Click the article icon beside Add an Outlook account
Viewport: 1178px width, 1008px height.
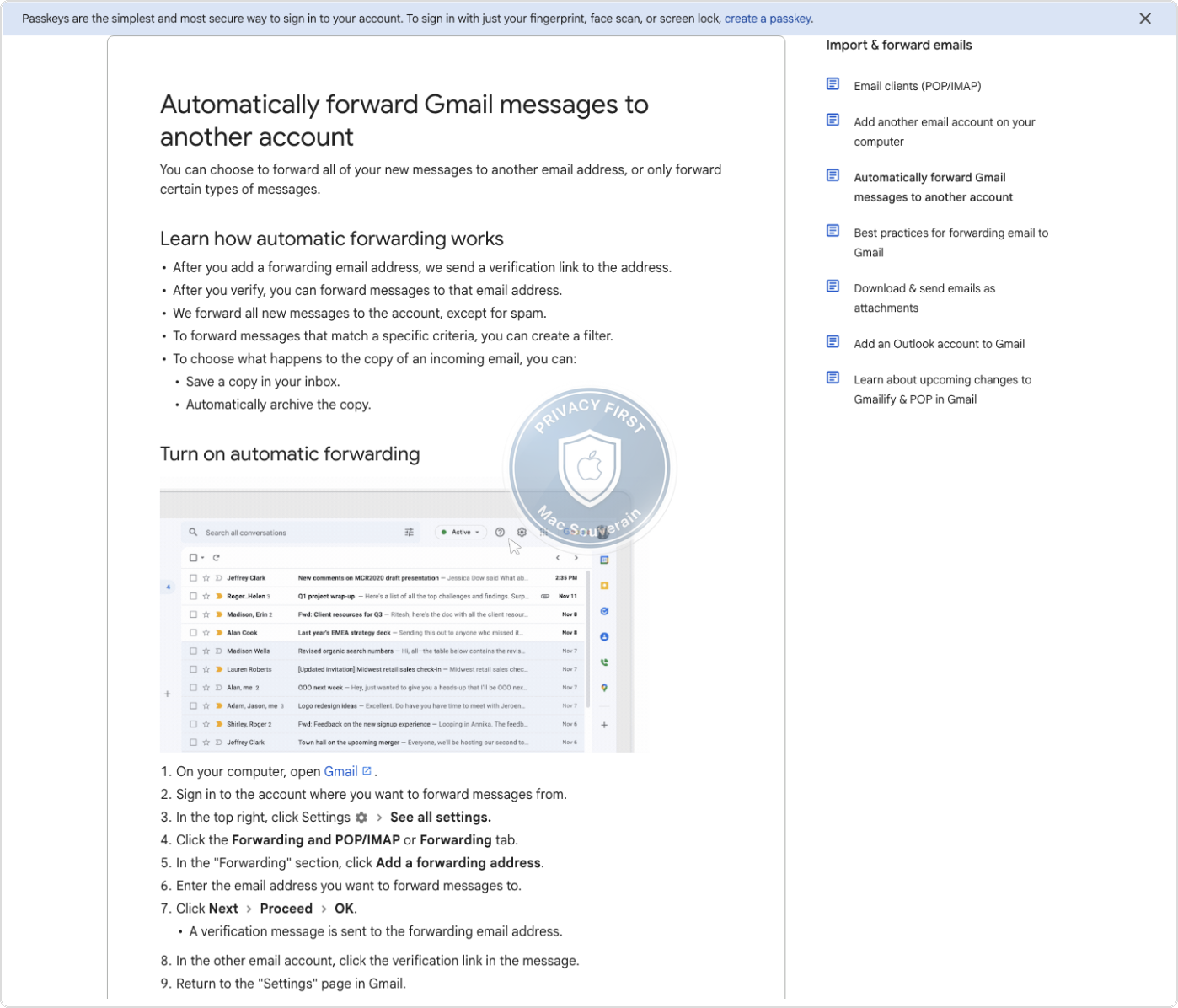click(833, 341)
